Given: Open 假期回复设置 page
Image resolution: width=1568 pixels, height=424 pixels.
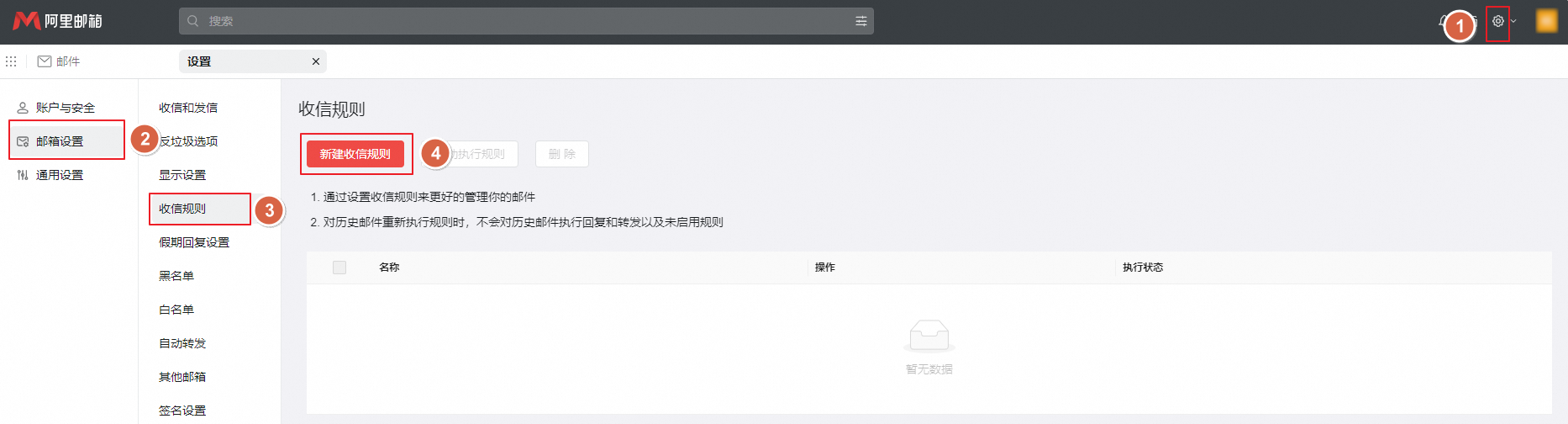Looking at the screenshot, I should 194,242.
